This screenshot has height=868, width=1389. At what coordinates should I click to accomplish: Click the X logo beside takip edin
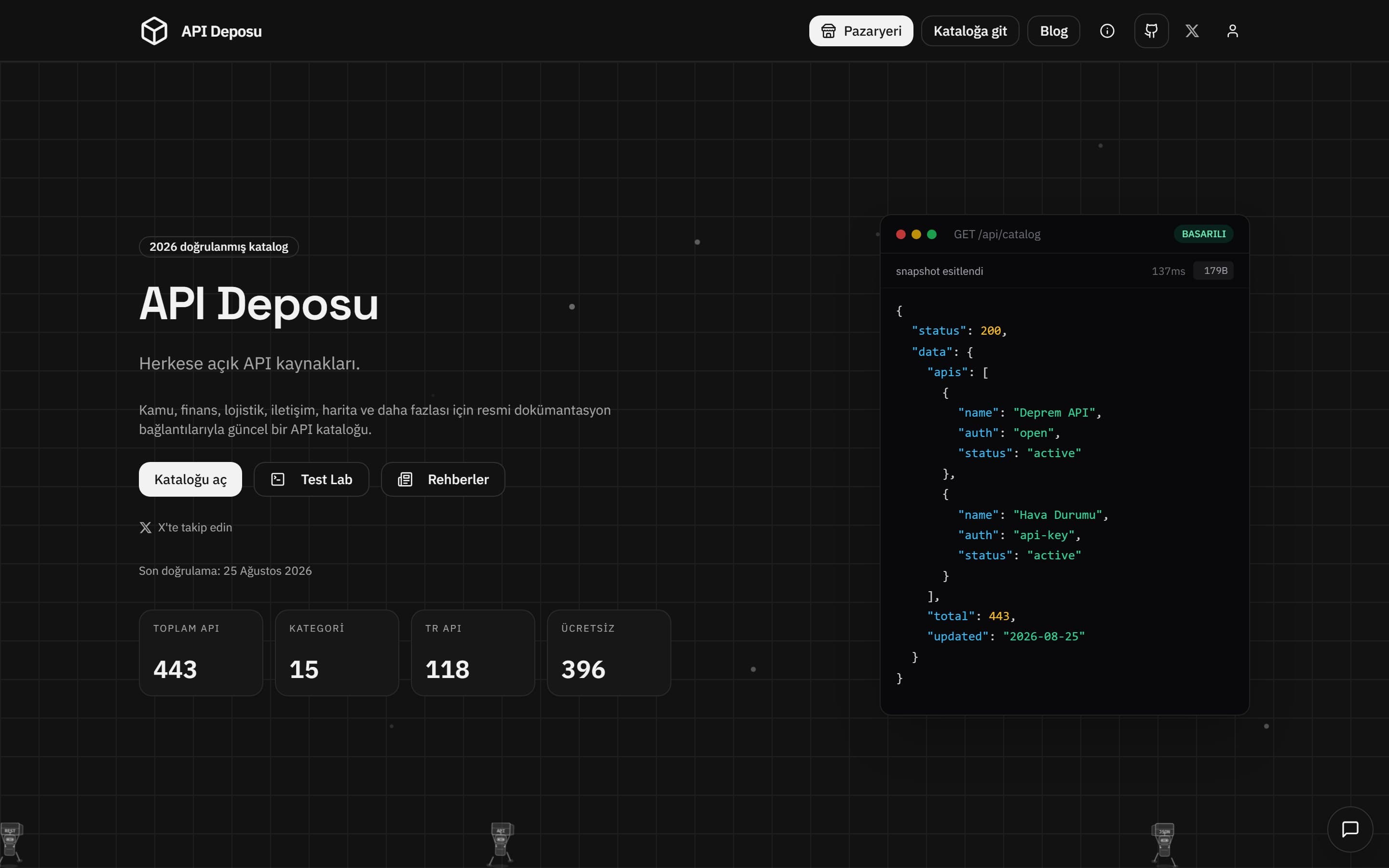tap(145, 528)
